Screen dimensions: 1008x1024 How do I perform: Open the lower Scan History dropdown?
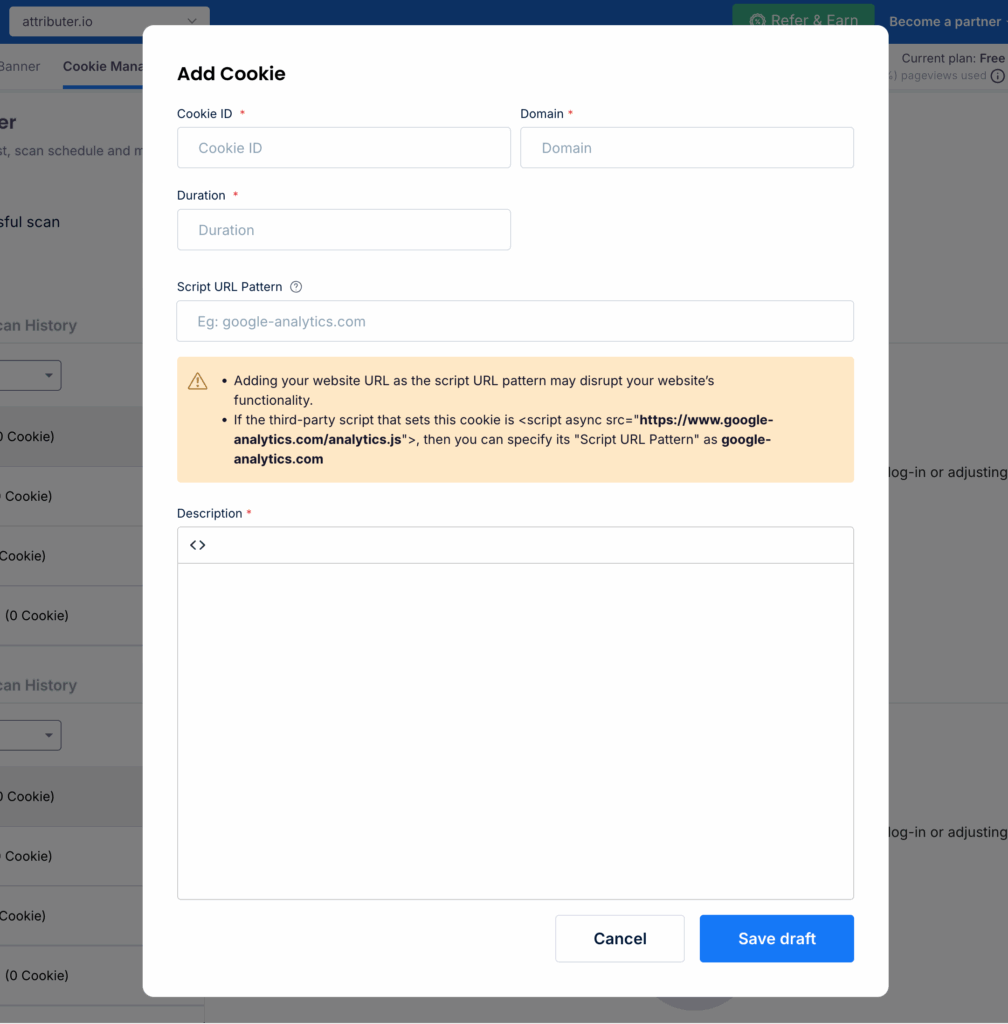(30, 735)
